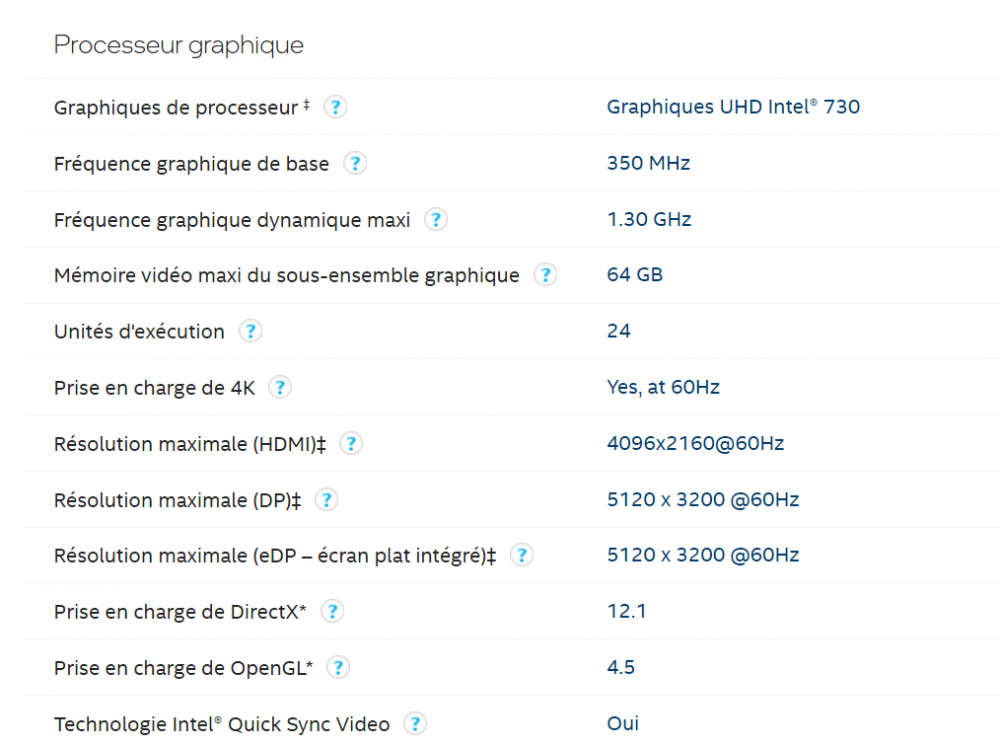Select the 4096x2160@60Hz HDMI resolution value
The height and width of the screenshot is (746, 1000).
695,443
